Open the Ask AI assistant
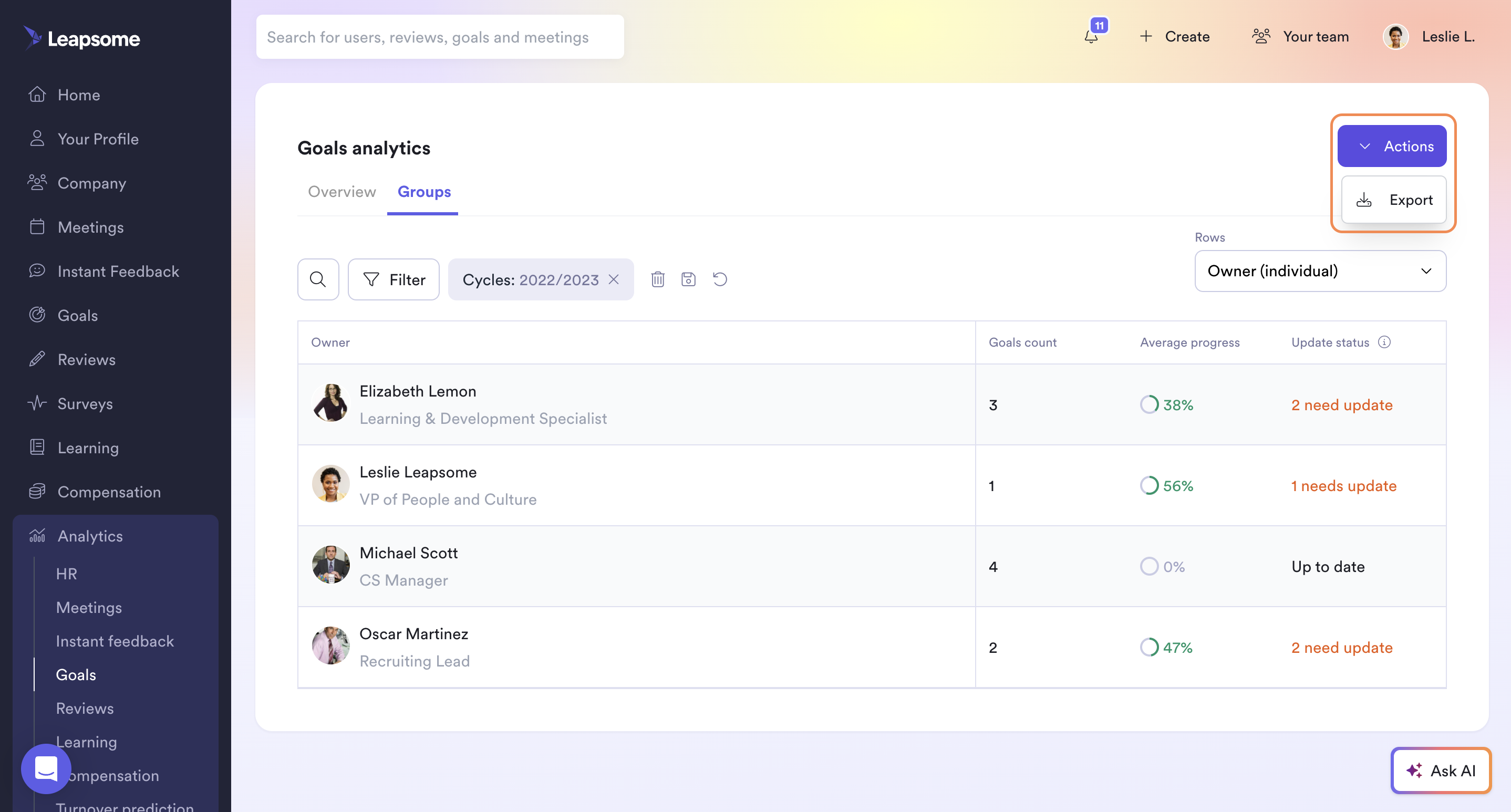Image resolution: width=1511 pixels, height=812 pixels. pyautogui.click(x=1441, y=771)
